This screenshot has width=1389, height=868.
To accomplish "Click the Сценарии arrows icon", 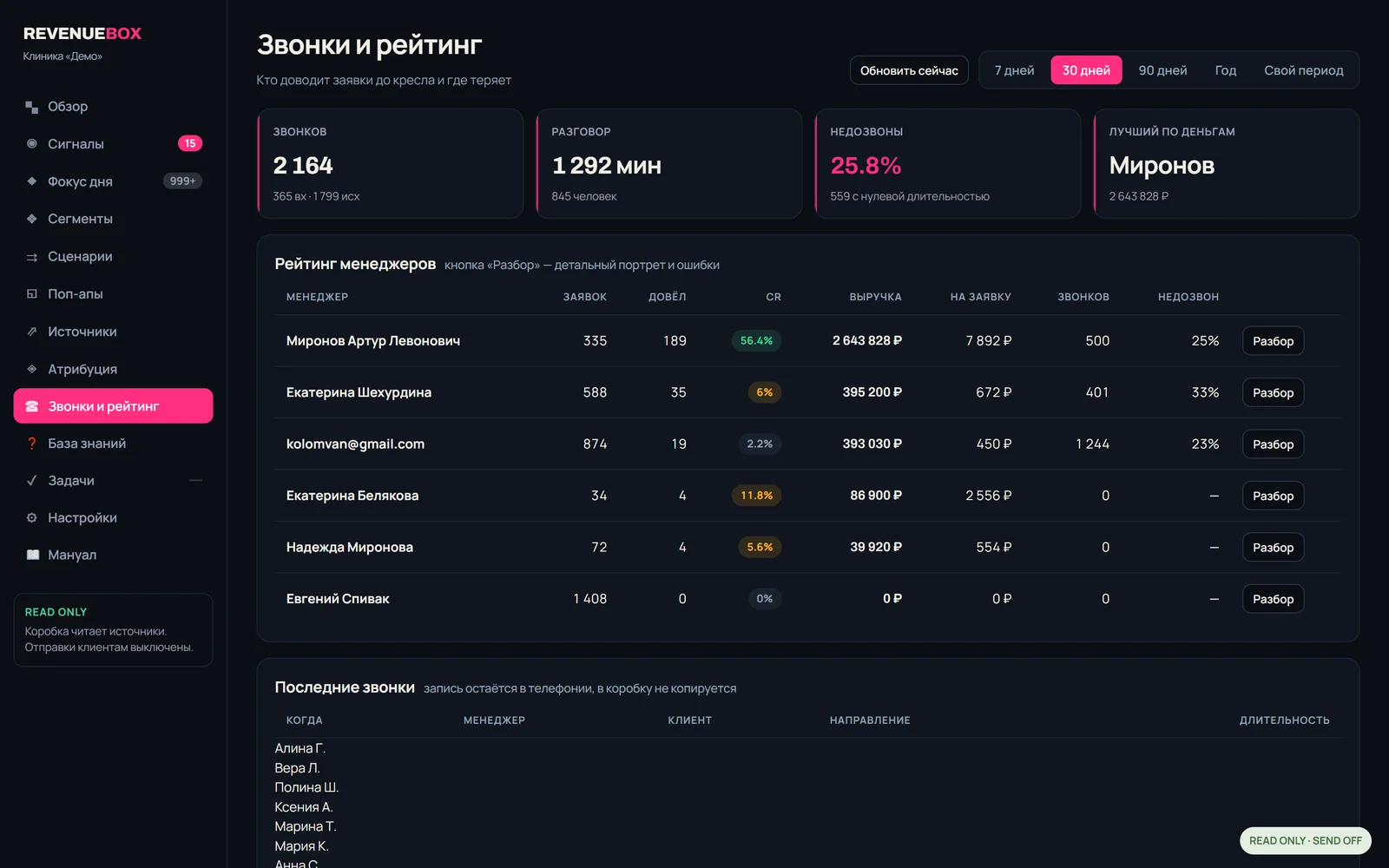I will coord(32,257).
